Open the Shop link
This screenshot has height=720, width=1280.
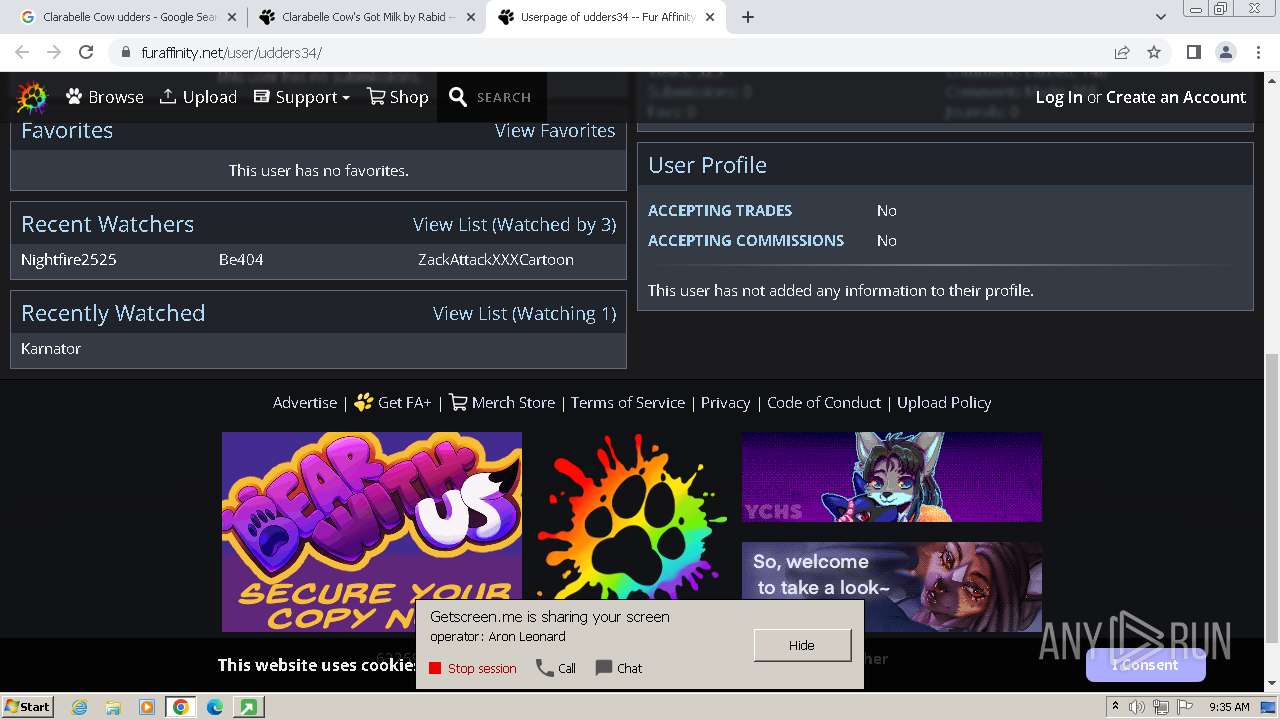click(x=397, y=97)
